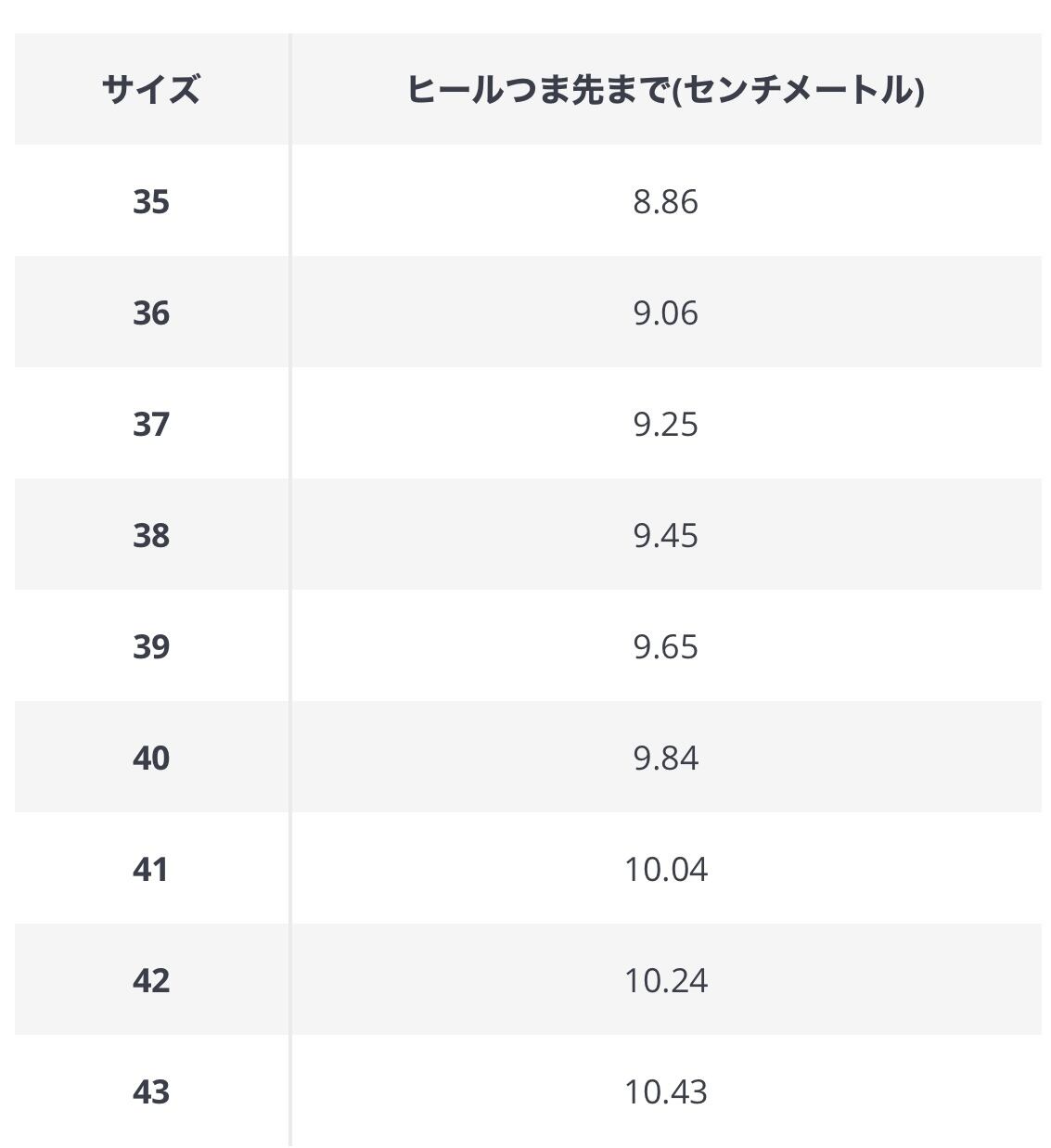This screenshot has width=1051, height=1148.
Task: Select the 10.04 measurement cell
Action: pos(665,869)
